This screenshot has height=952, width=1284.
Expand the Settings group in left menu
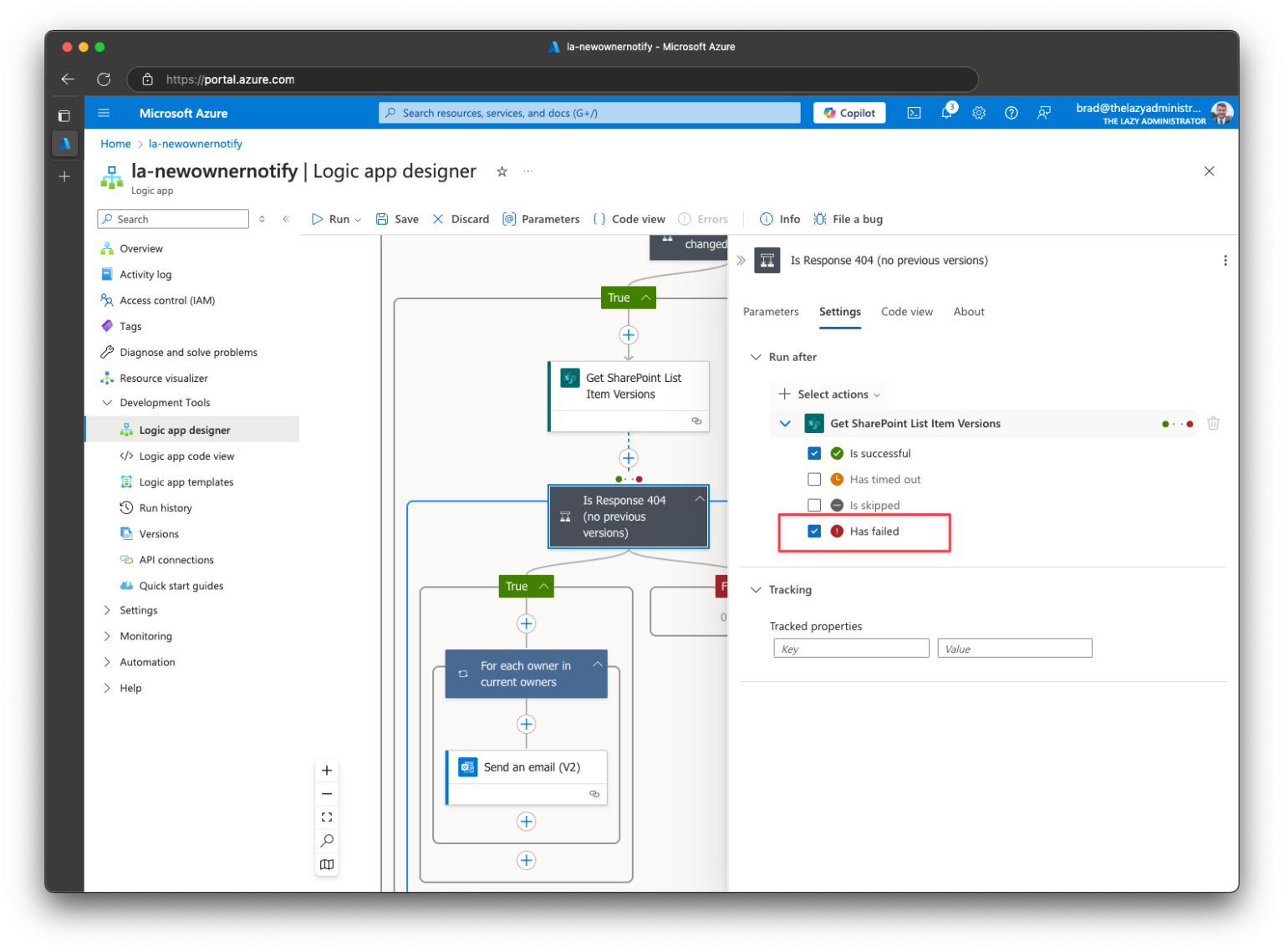[107, 610]
